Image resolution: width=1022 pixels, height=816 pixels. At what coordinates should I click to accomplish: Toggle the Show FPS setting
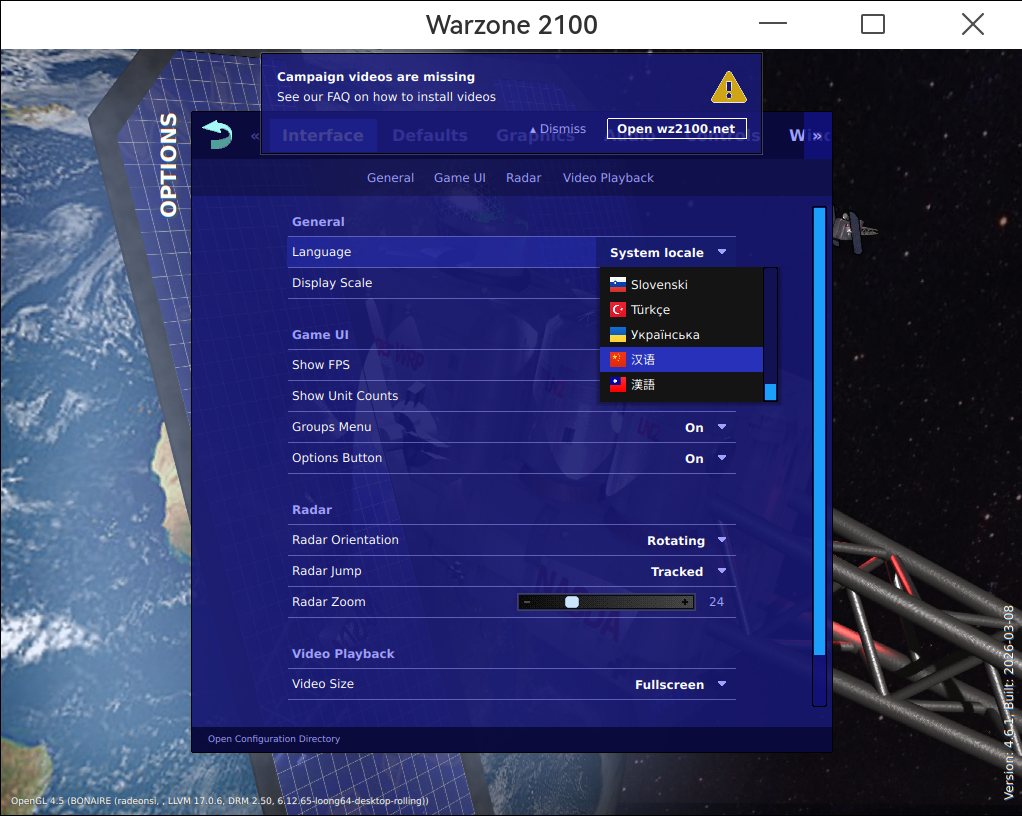point(320,364)
